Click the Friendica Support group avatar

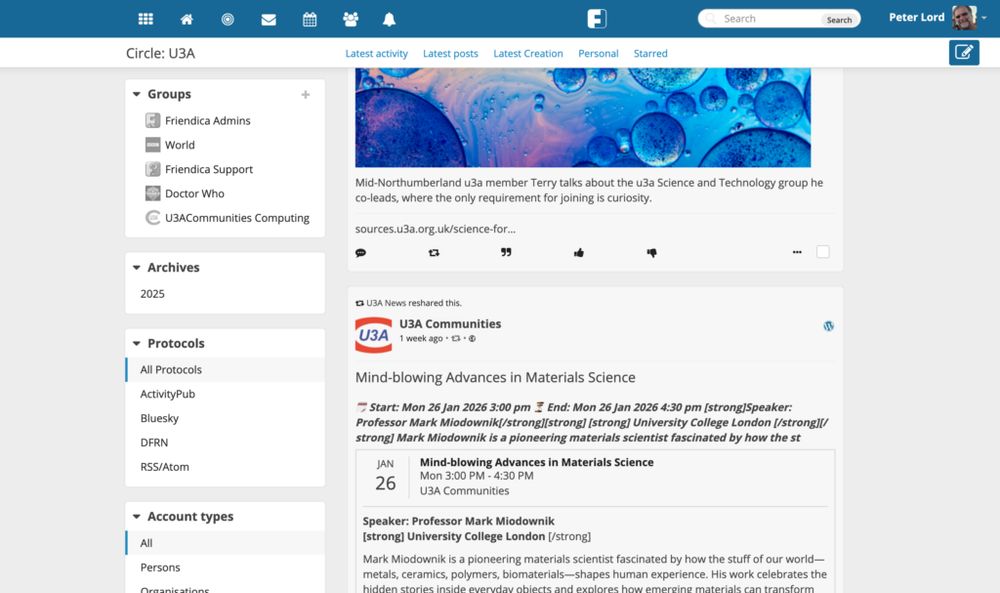(152, 169)
